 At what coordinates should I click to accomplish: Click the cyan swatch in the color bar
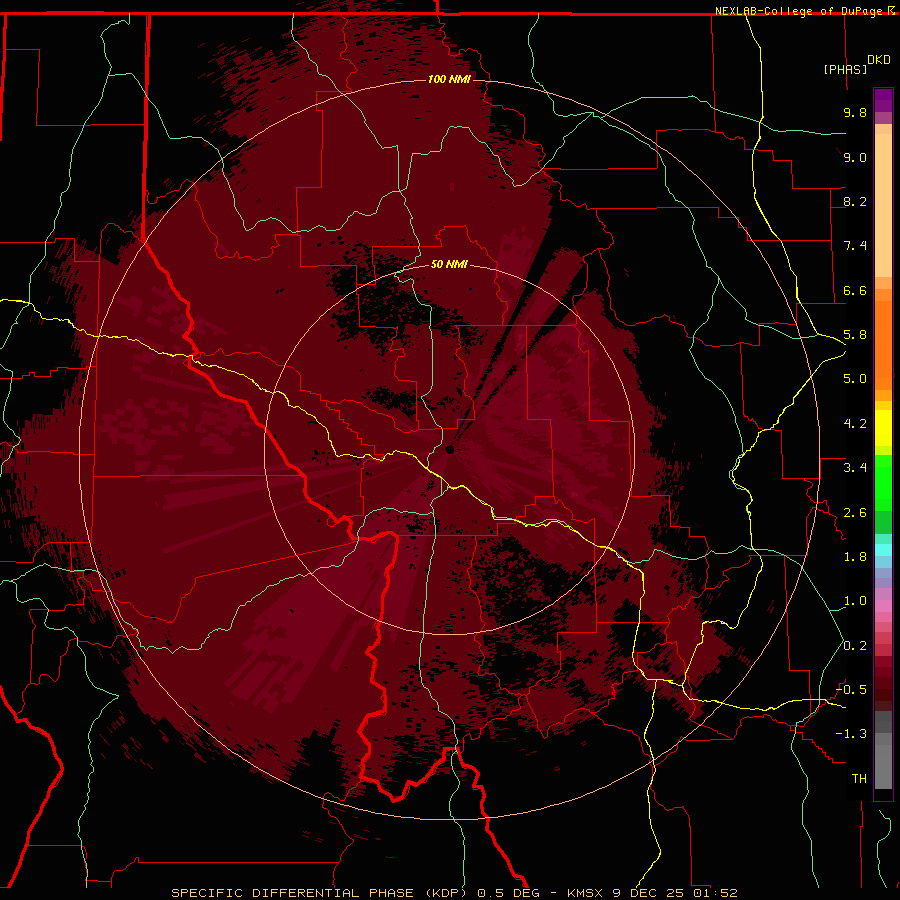[x=883, y=550]
